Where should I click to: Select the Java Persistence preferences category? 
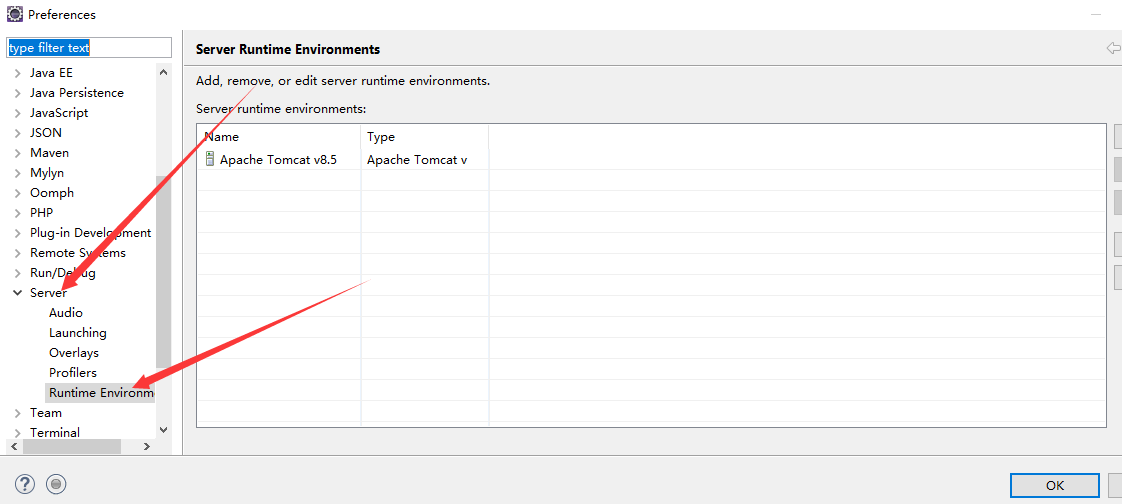(x=77, y=92)
